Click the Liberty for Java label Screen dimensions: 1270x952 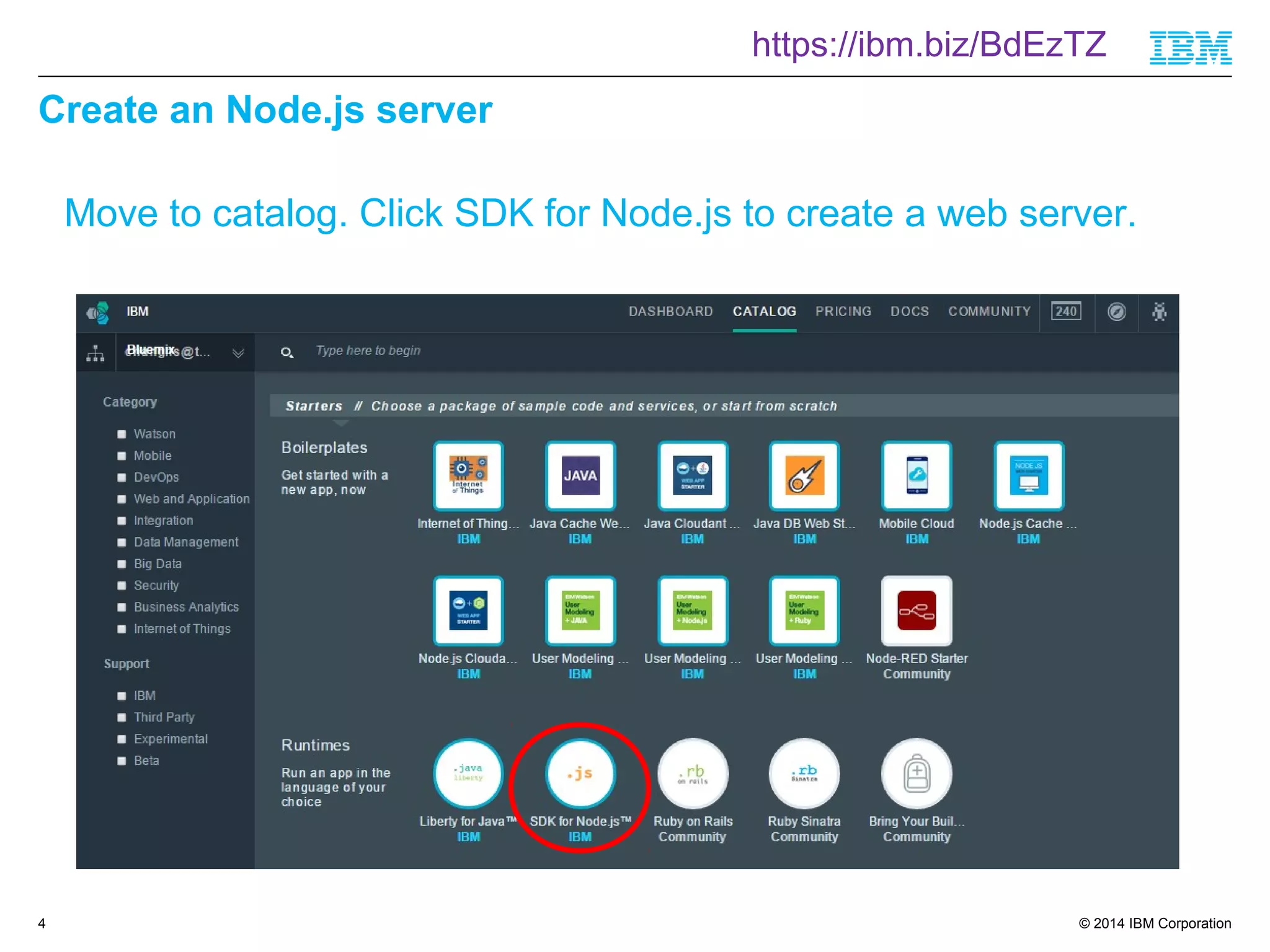click(x=468, y=821)
